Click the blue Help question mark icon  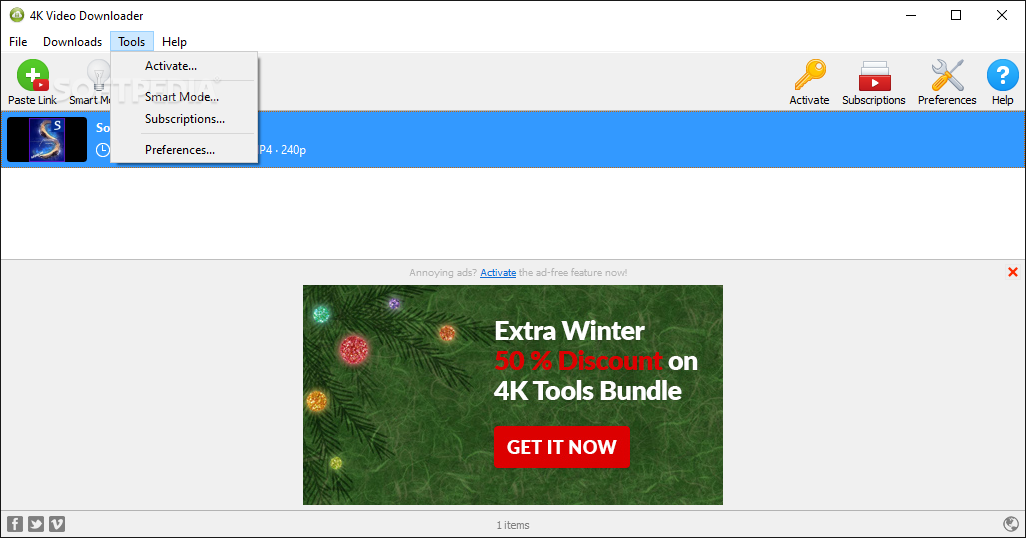coord(1002,75)
